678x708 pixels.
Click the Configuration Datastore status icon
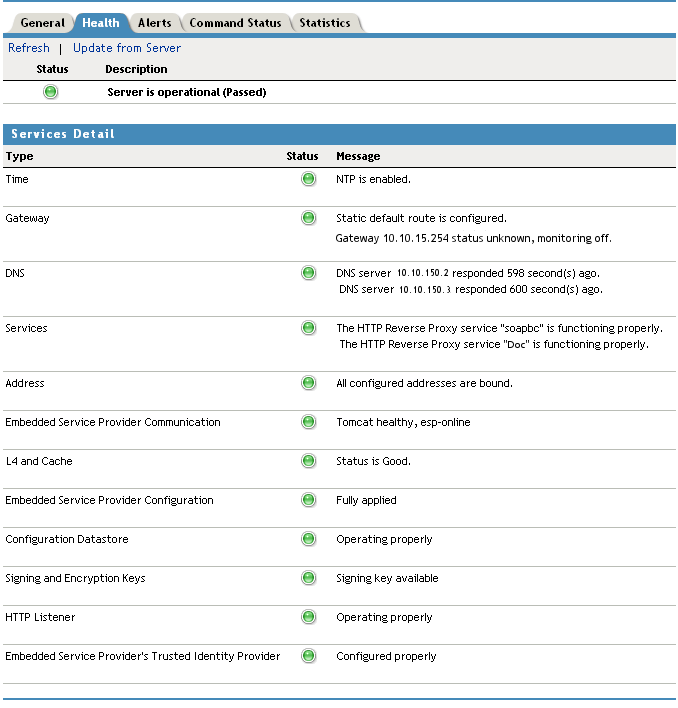309,539
